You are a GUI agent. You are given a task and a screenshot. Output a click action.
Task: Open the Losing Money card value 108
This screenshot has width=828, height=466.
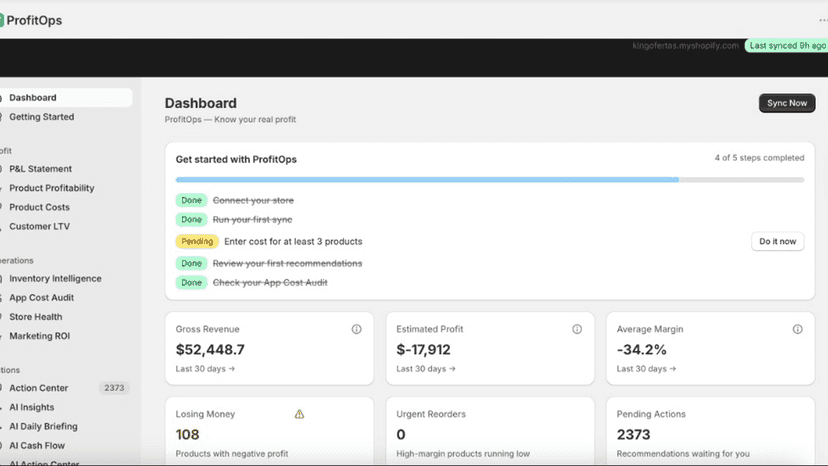[187, 435]
